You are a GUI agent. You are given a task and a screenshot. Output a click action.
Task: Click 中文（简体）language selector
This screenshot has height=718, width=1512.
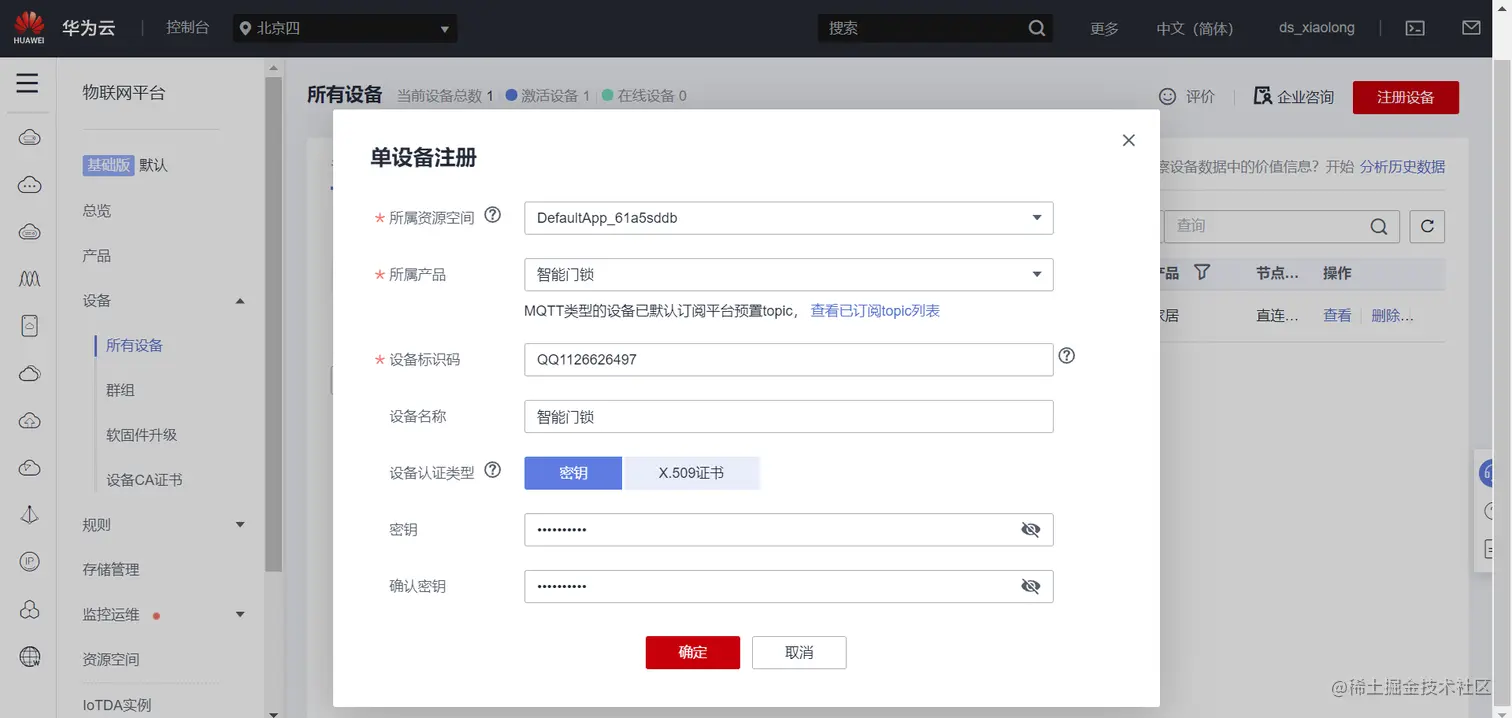1195,28
